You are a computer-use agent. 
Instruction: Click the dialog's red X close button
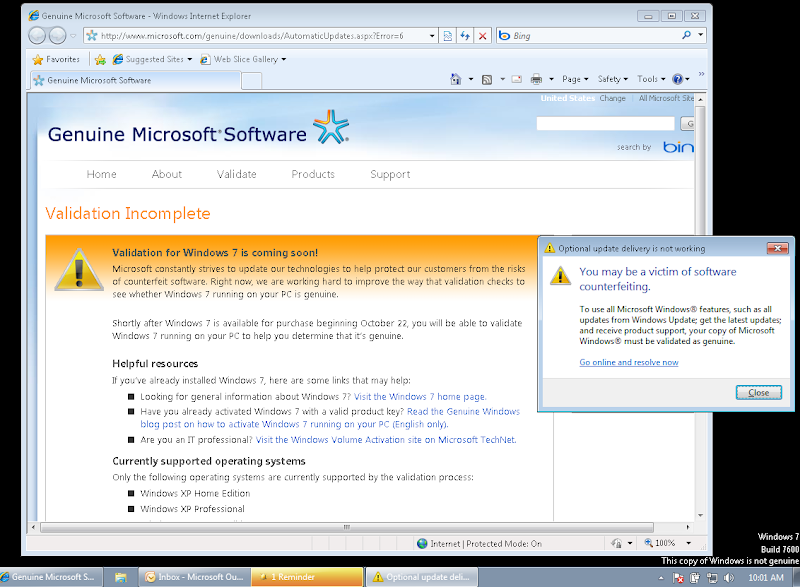pos(778,248)
